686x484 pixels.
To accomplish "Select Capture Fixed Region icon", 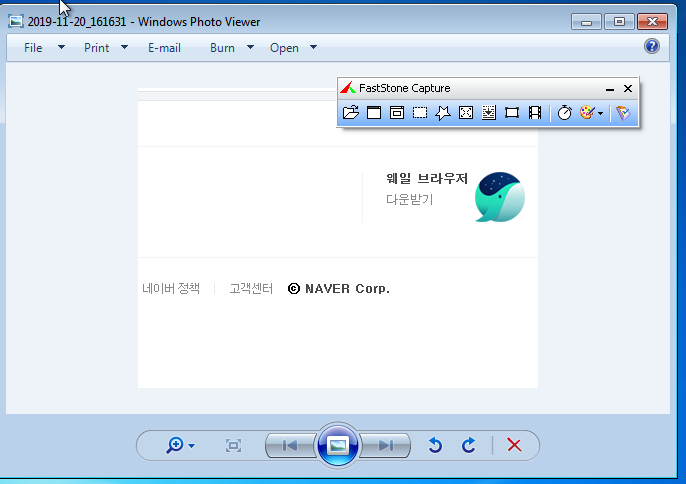I will tap(512, 113).
